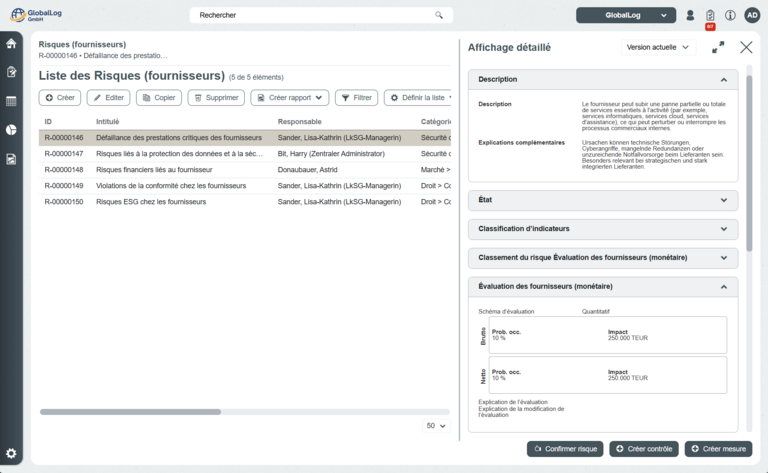Open the table view icon in sidebar
The image size is (768, 473).
11,101
